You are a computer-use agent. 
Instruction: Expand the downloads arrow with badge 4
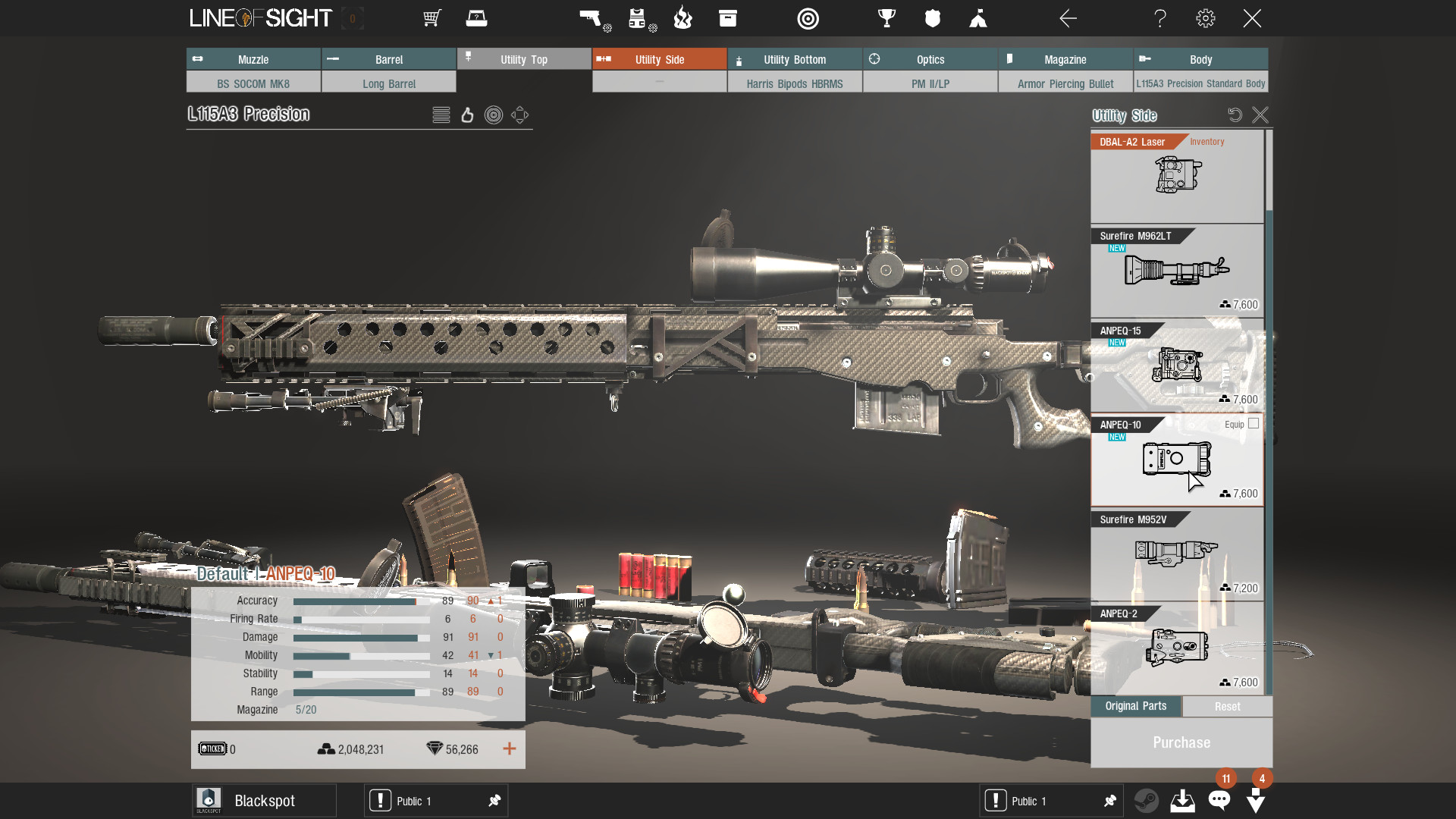click(1256, 801)
